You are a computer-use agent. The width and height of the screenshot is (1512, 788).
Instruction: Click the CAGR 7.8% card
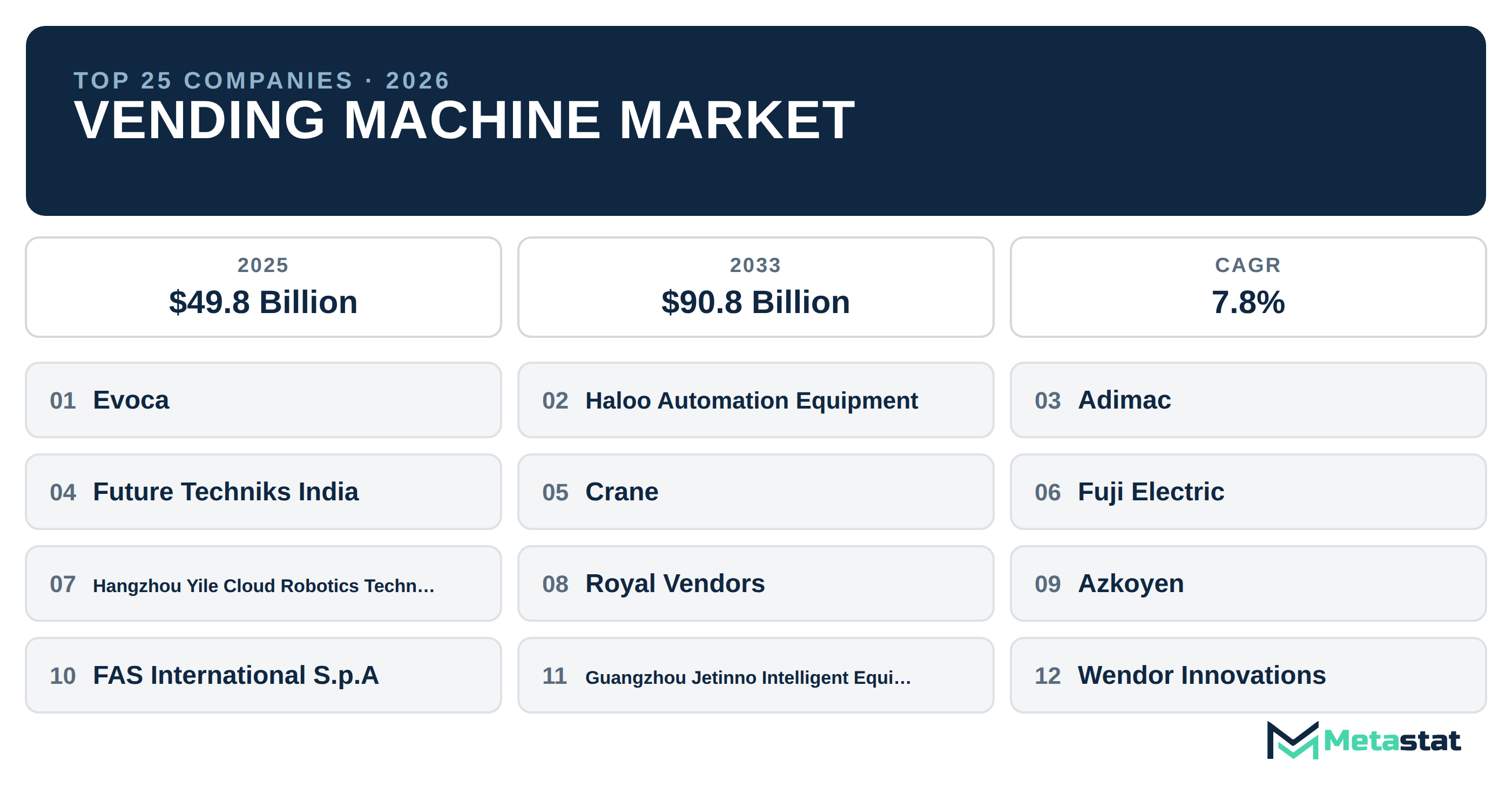click(x=1248, y=288)
